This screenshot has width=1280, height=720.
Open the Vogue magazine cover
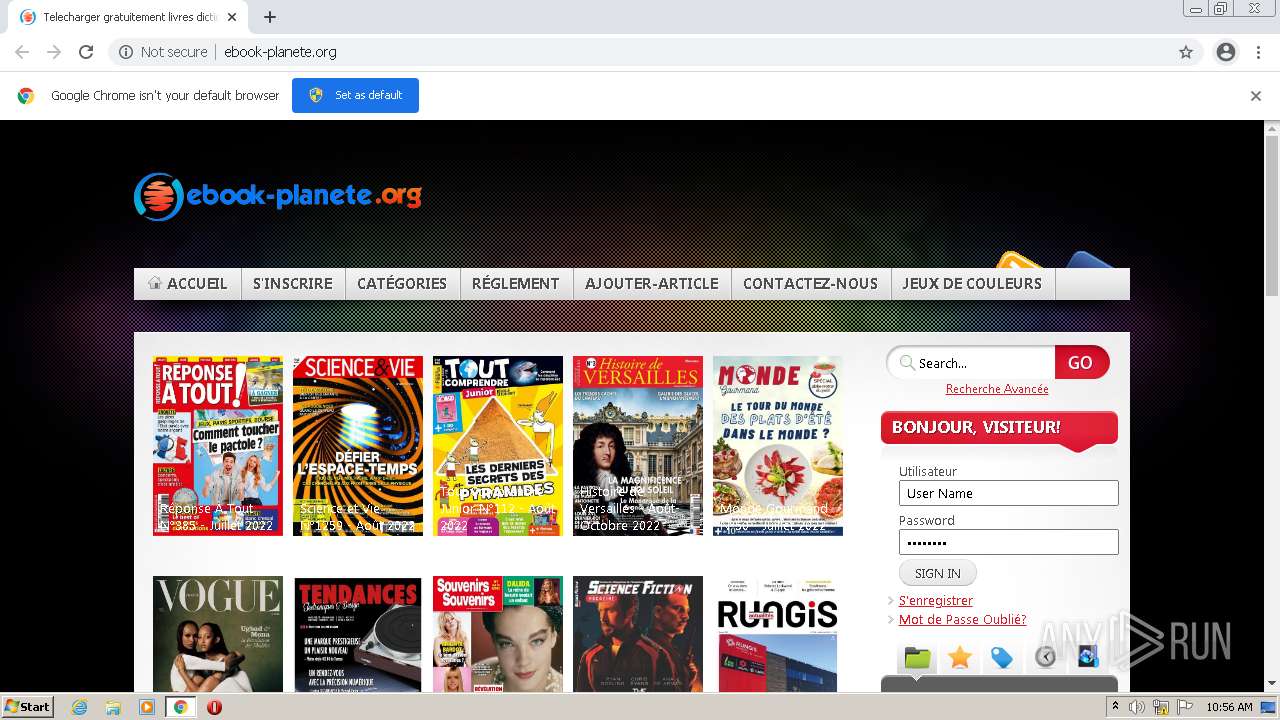[x=218, y=634]
